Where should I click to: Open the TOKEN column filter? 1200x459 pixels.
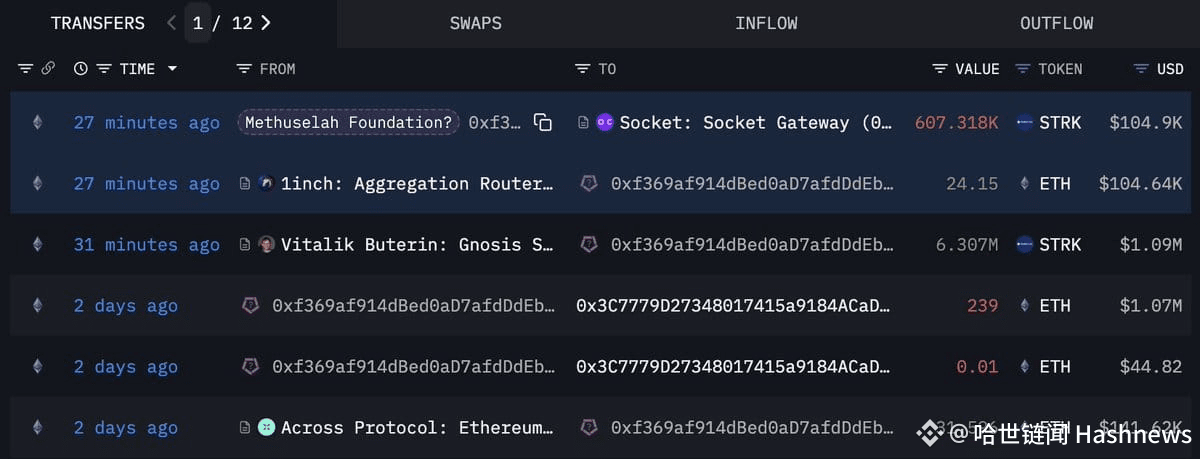coord(1022,69)
